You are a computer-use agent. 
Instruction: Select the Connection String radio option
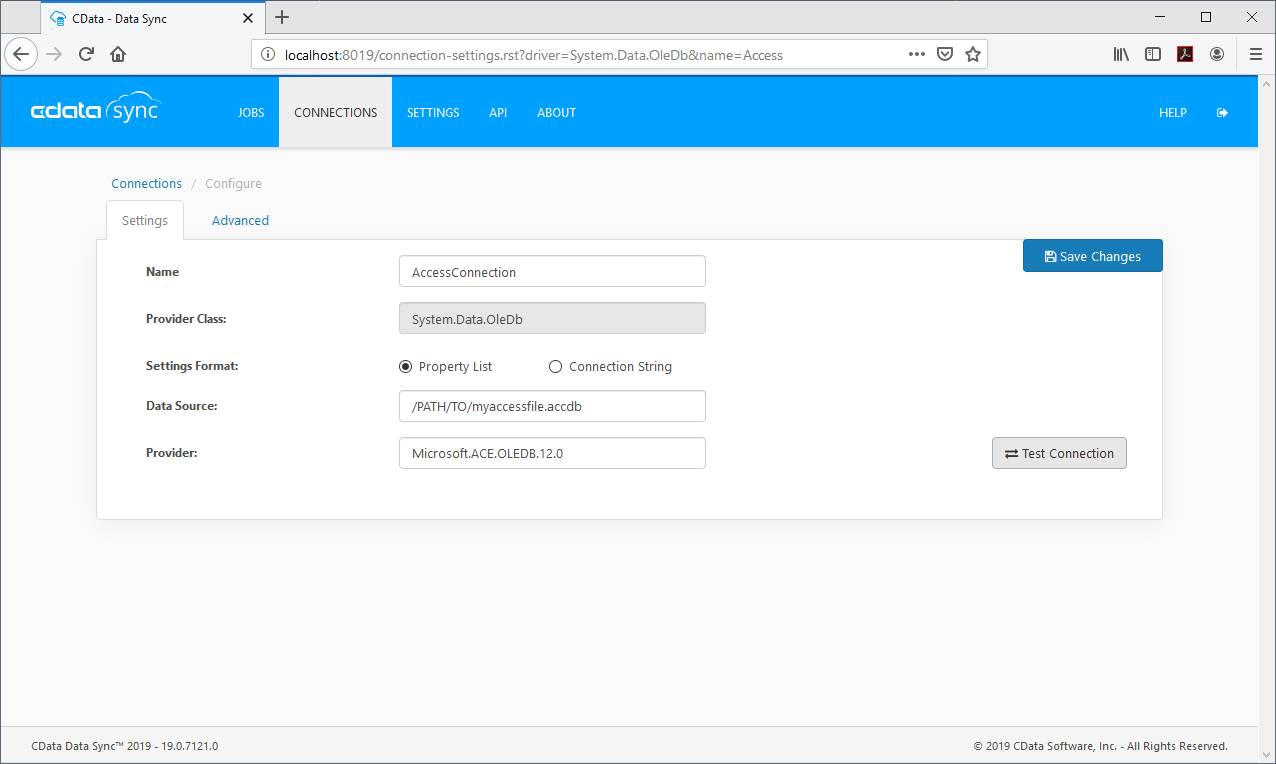point(556,367)
